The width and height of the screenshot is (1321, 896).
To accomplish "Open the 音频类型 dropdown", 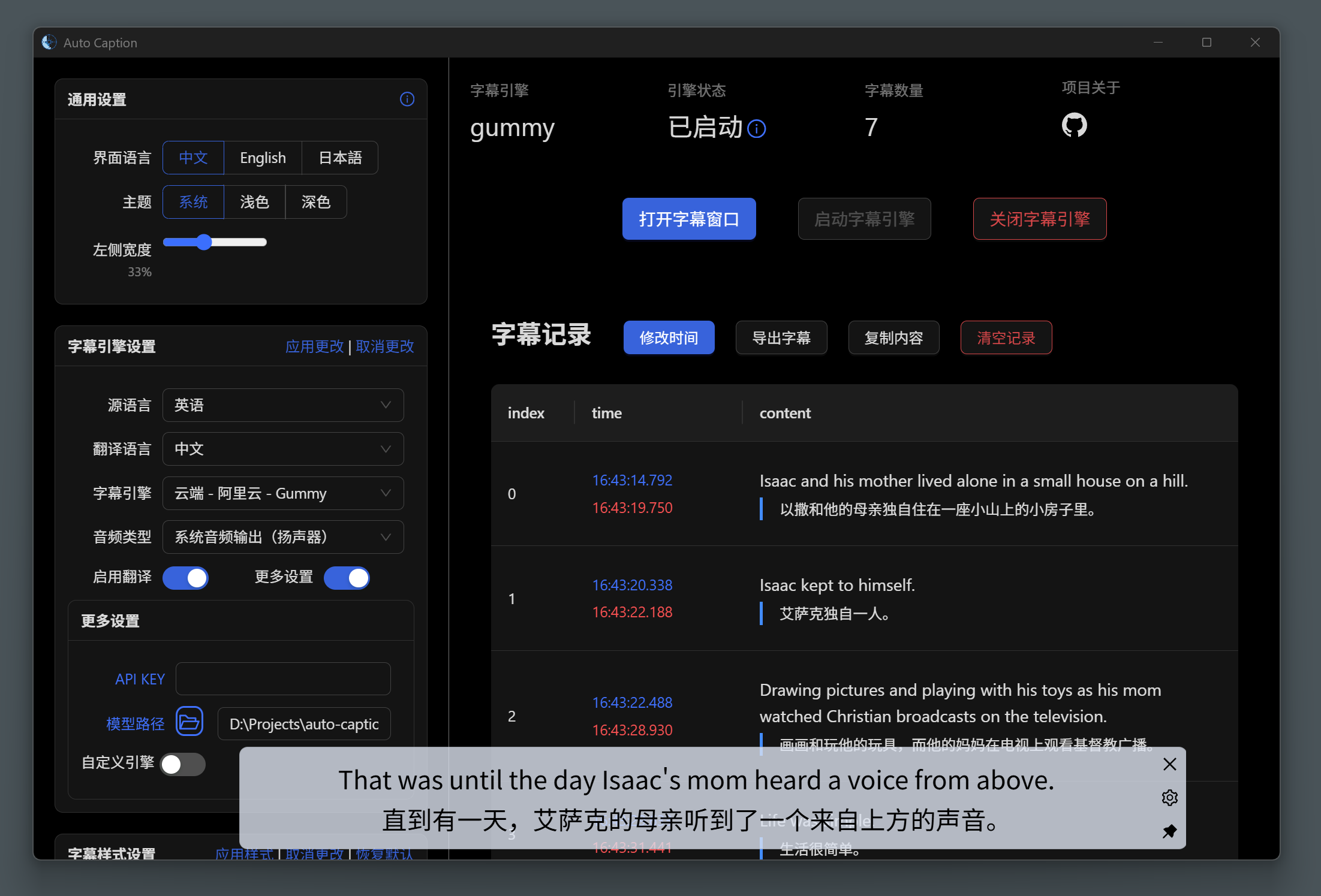I will 283,537.
